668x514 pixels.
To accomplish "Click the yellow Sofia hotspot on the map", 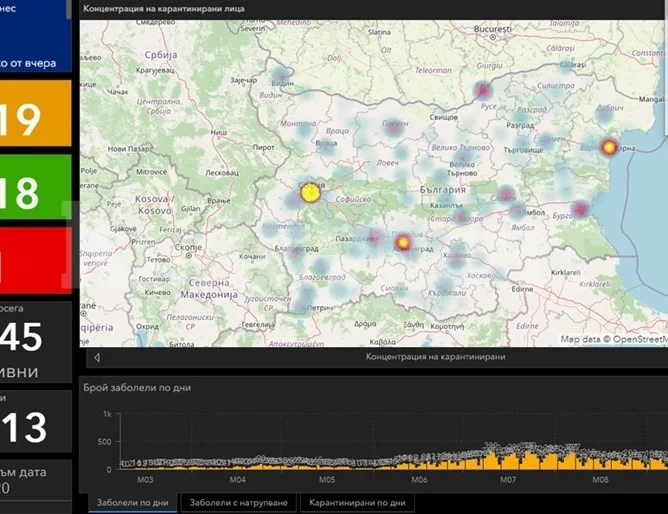I will click(310, 193).
